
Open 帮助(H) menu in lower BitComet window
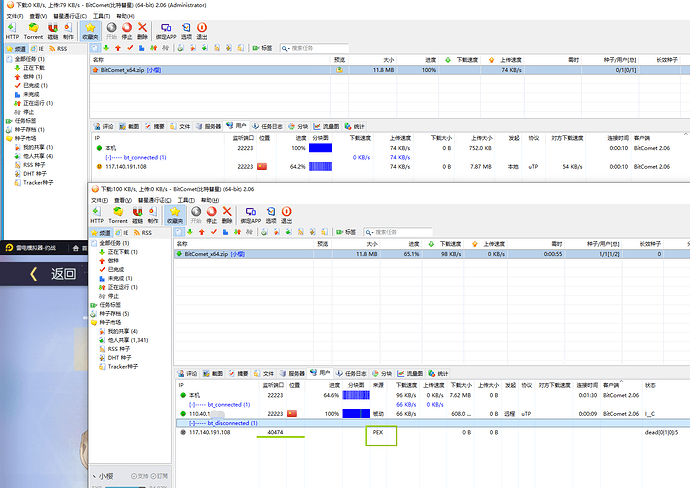click(210, 200)
